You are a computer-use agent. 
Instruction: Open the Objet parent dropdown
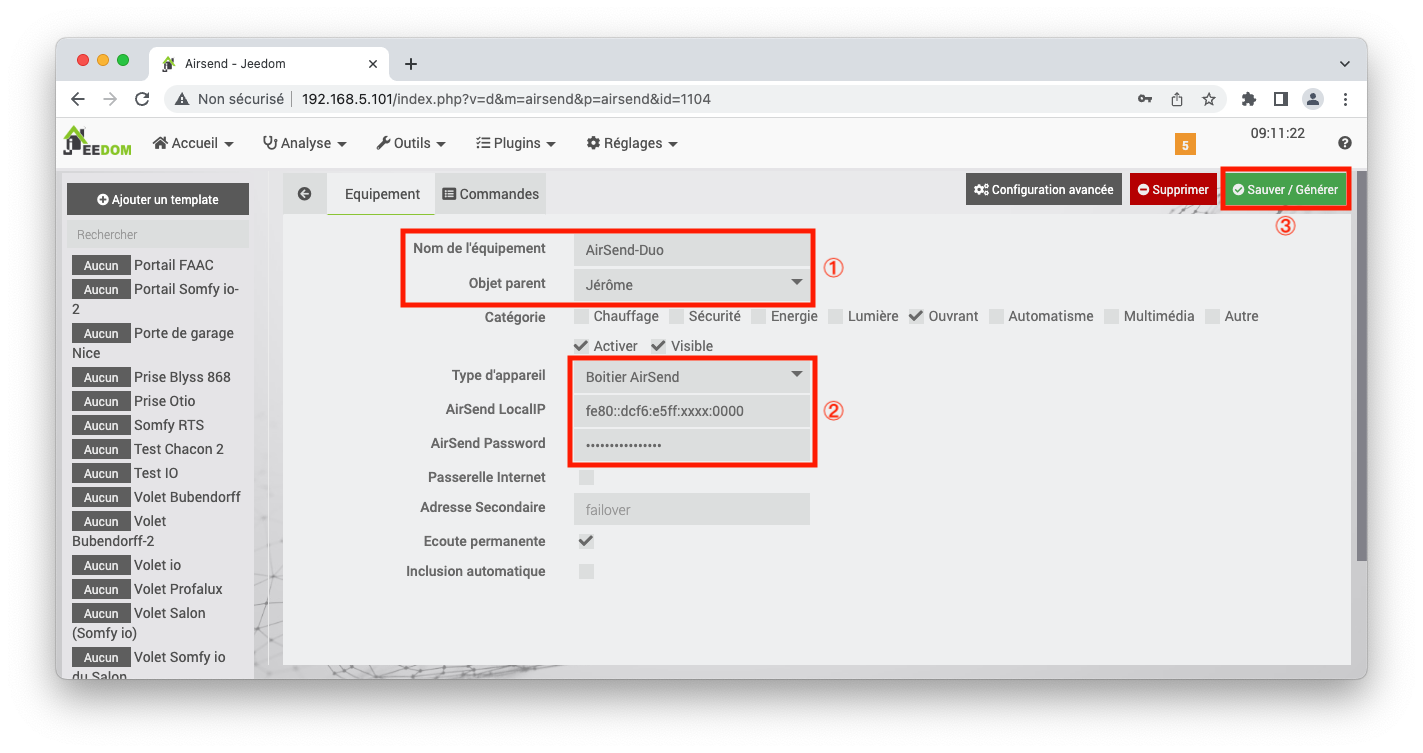tap(691, 283)
